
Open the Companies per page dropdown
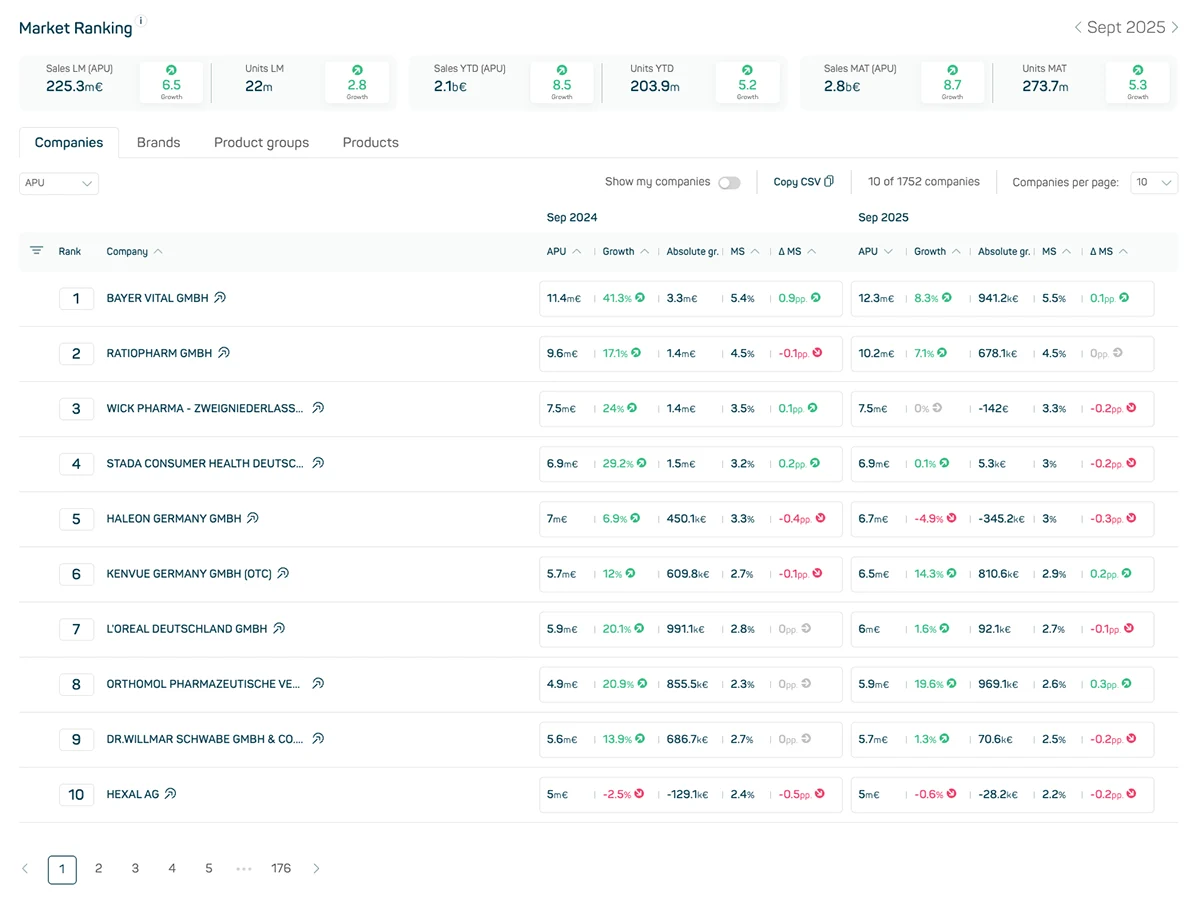pos(1155,182)
